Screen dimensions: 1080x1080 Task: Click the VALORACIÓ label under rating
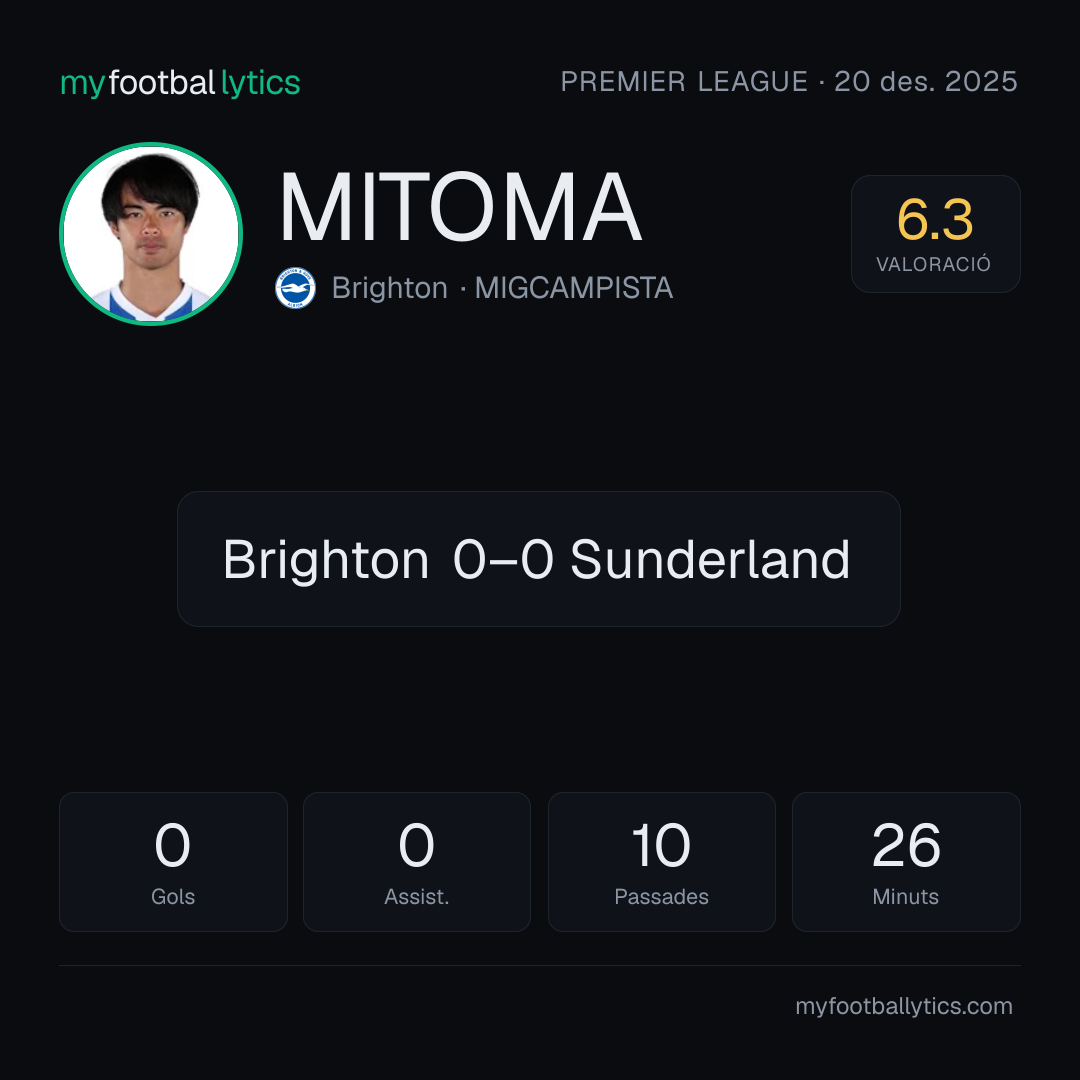point(933,264)
